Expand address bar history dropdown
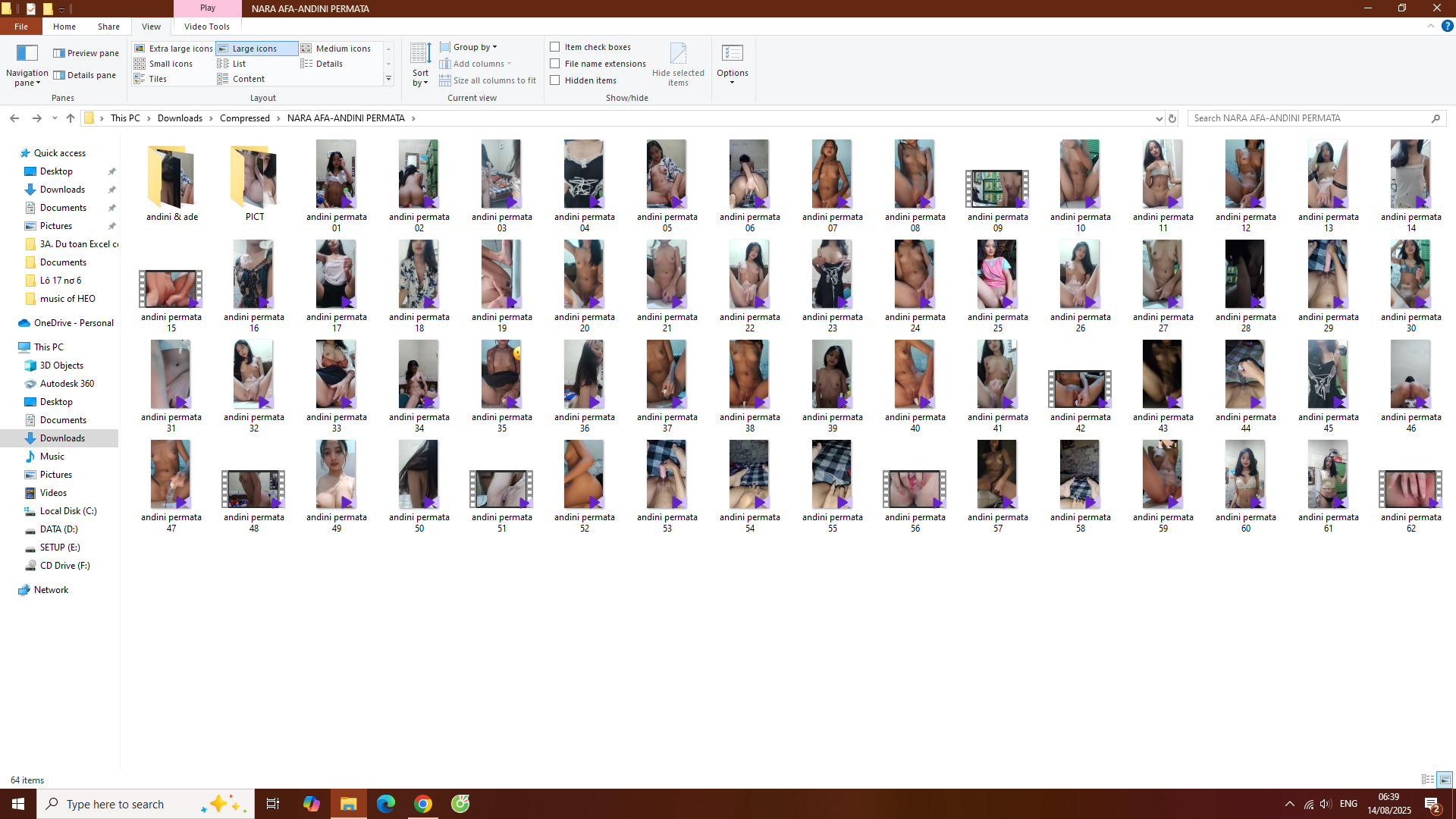 tap(1159, 118)
